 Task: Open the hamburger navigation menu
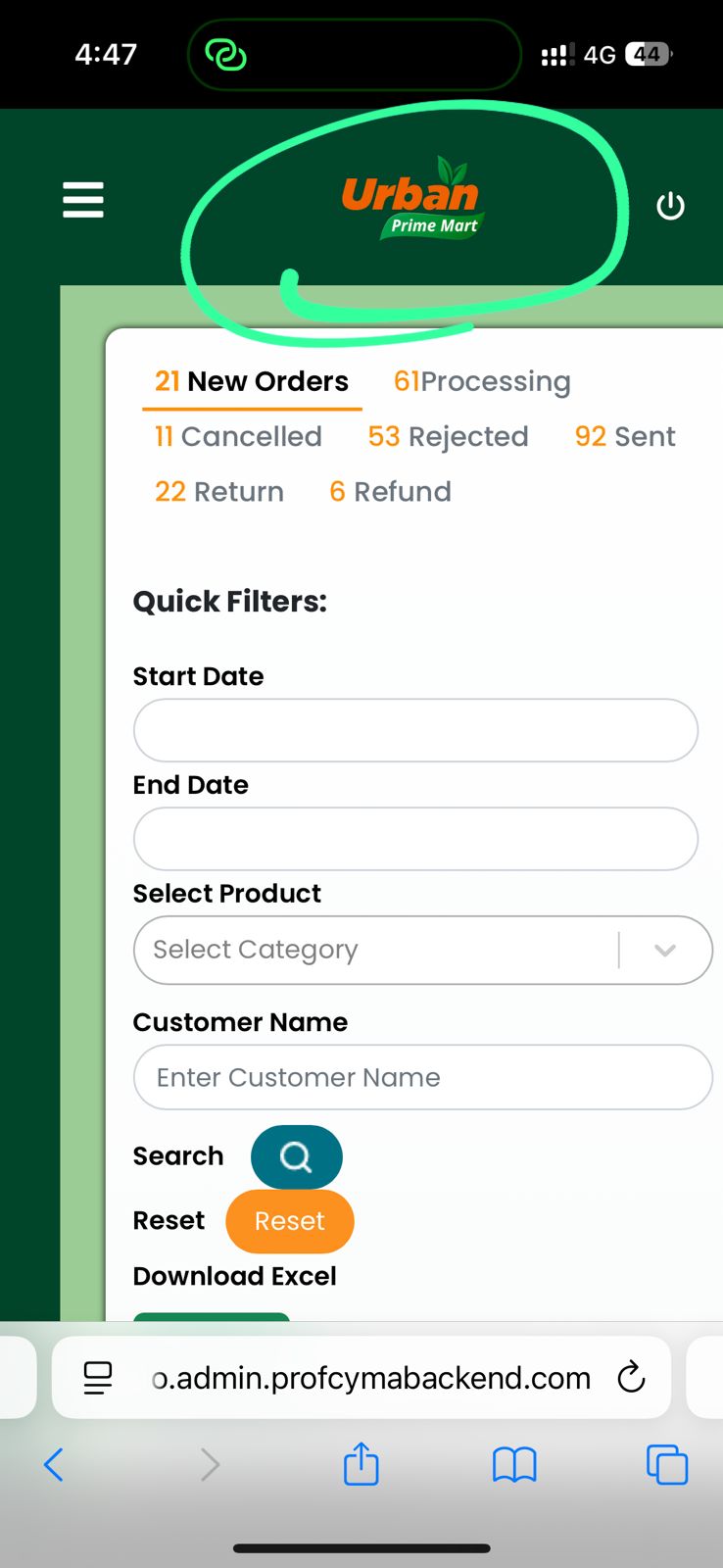point(83,200)
